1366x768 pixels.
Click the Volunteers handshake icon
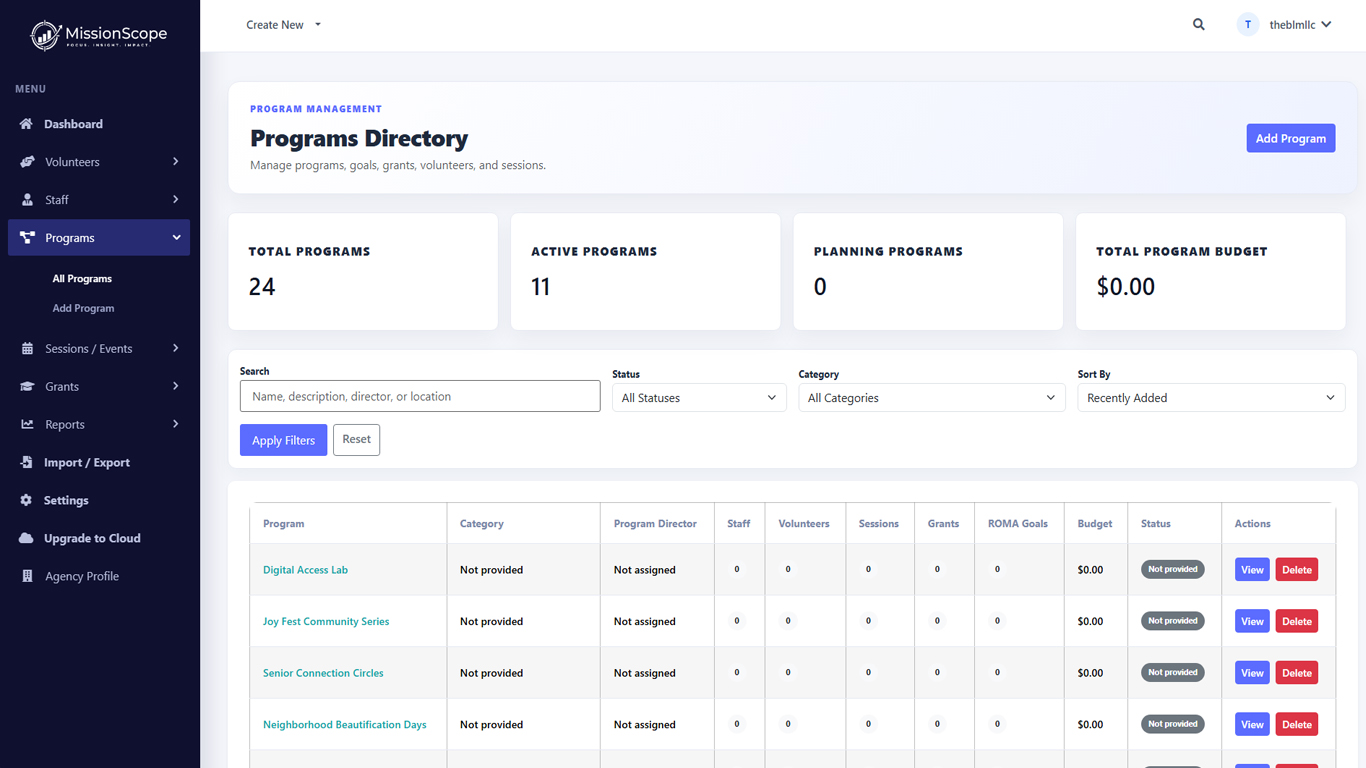point(27,162)
